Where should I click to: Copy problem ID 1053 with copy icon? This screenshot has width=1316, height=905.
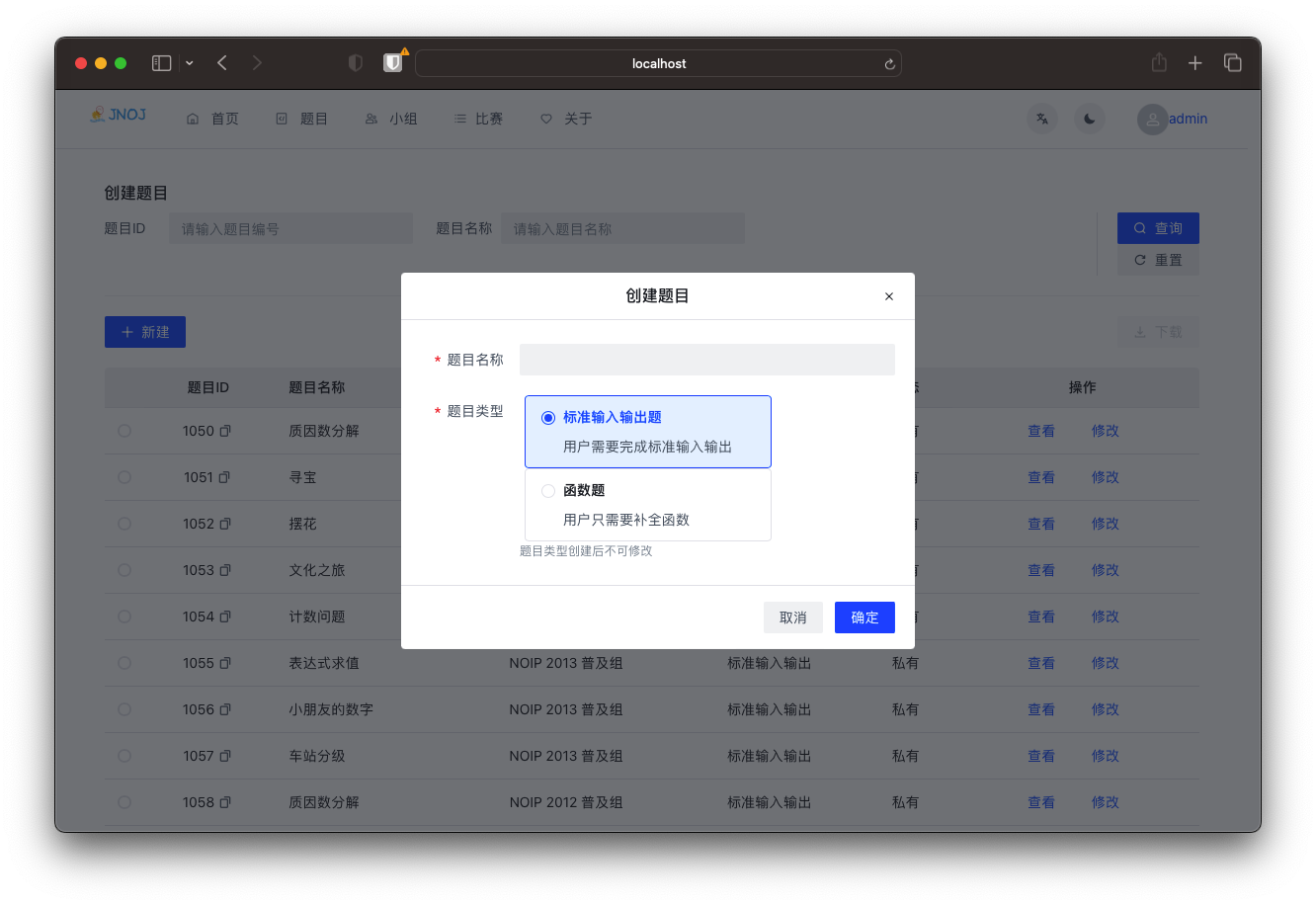225,570
